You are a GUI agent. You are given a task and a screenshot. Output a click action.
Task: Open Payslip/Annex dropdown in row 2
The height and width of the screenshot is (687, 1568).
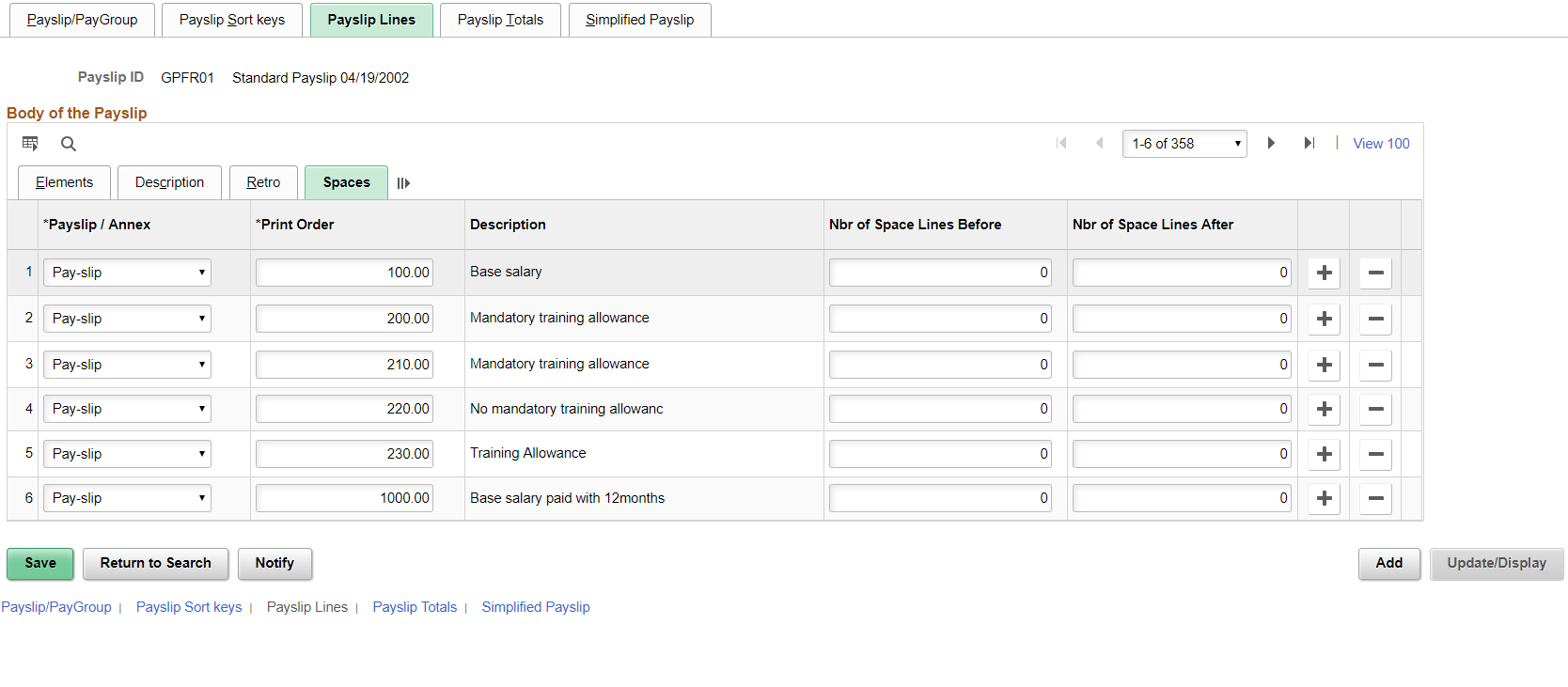point(127,319)
